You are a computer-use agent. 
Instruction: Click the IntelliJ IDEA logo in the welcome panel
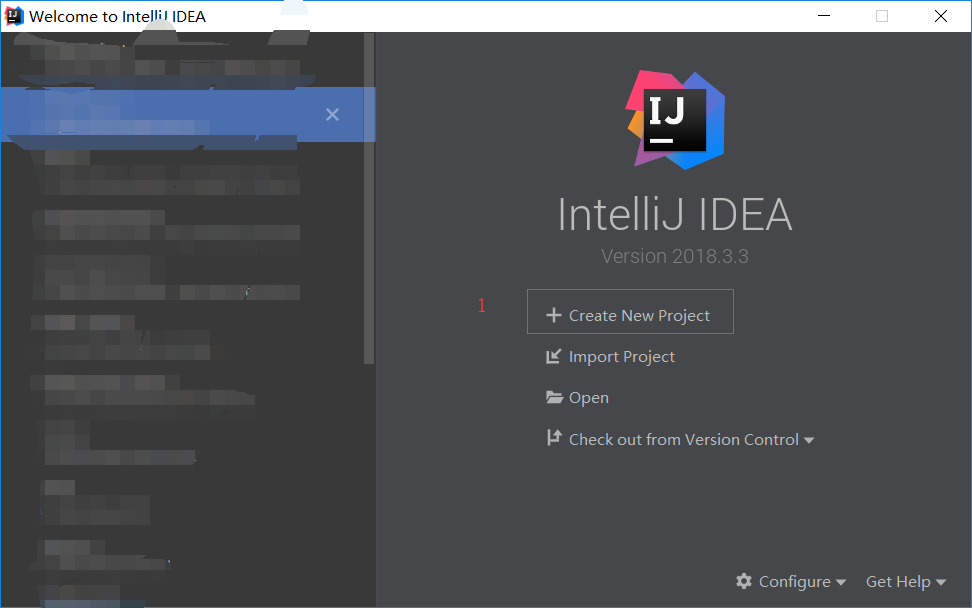(675, 120)
